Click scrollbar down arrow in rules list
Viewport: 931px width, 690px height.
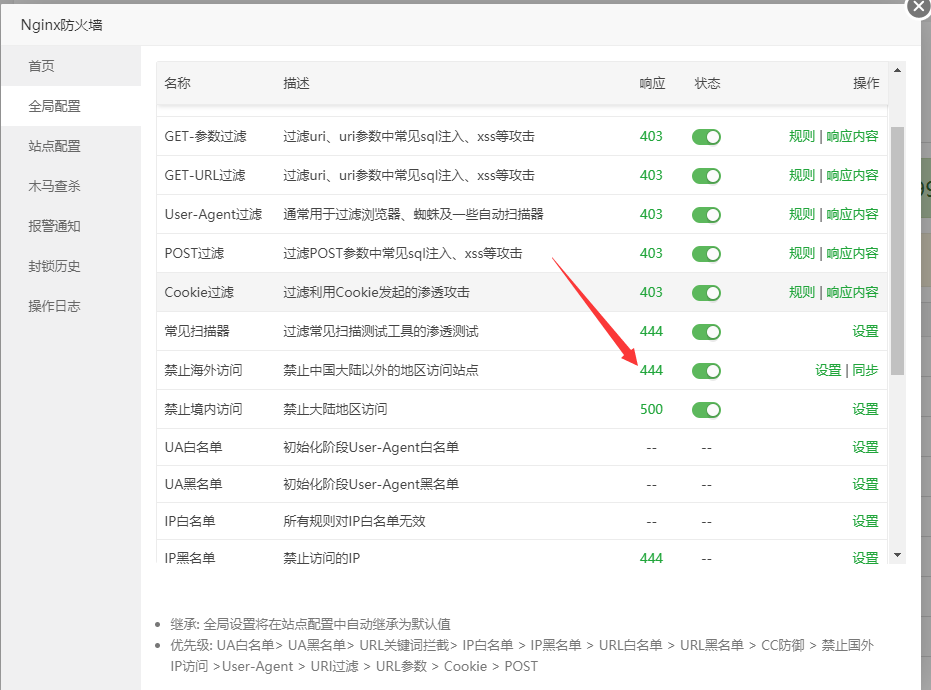click(x=897, y=555)
